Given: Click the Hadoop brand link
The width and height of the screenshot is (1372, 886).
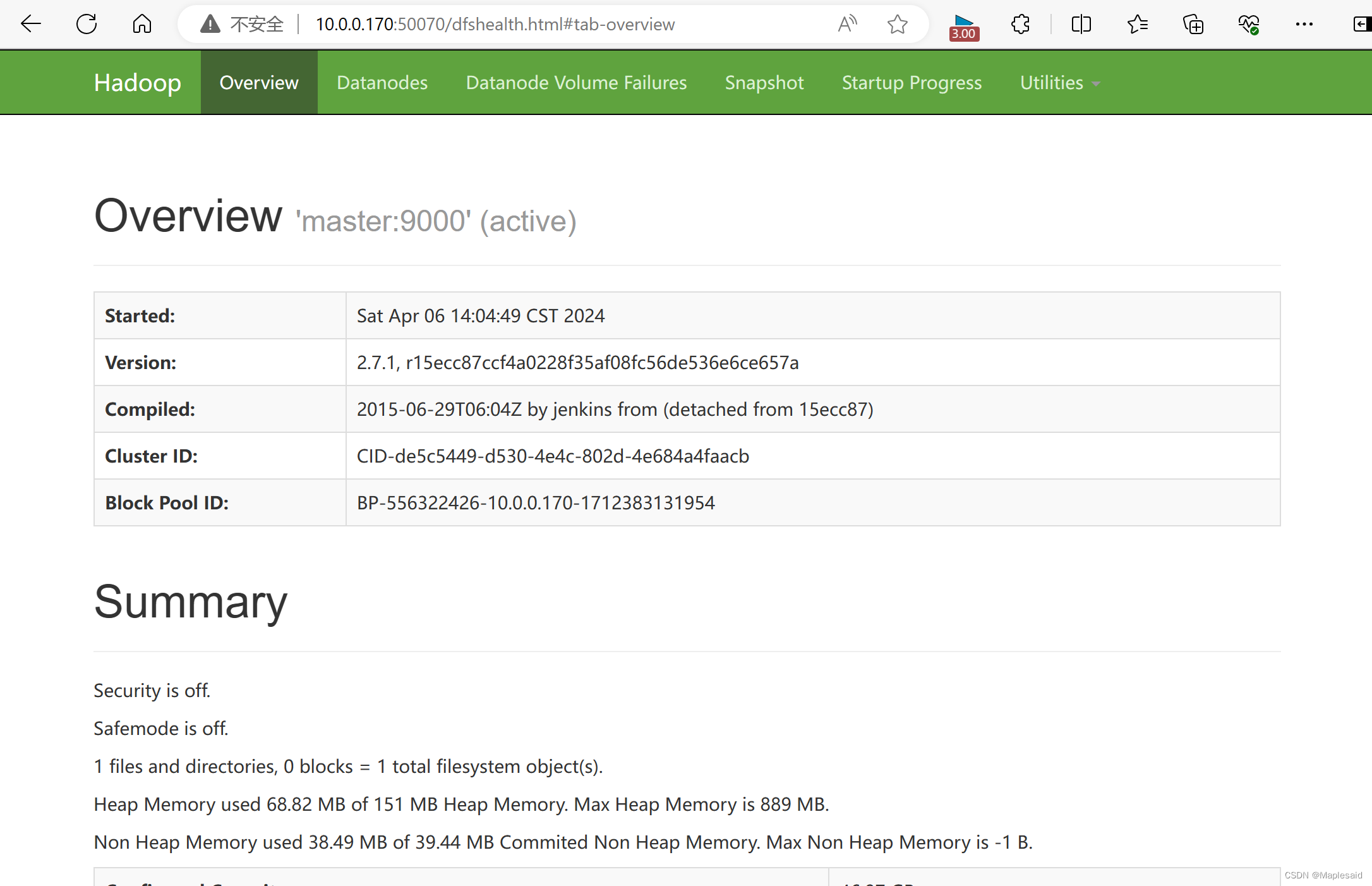Looking at the screenshot, I should (x=138, y=83).
